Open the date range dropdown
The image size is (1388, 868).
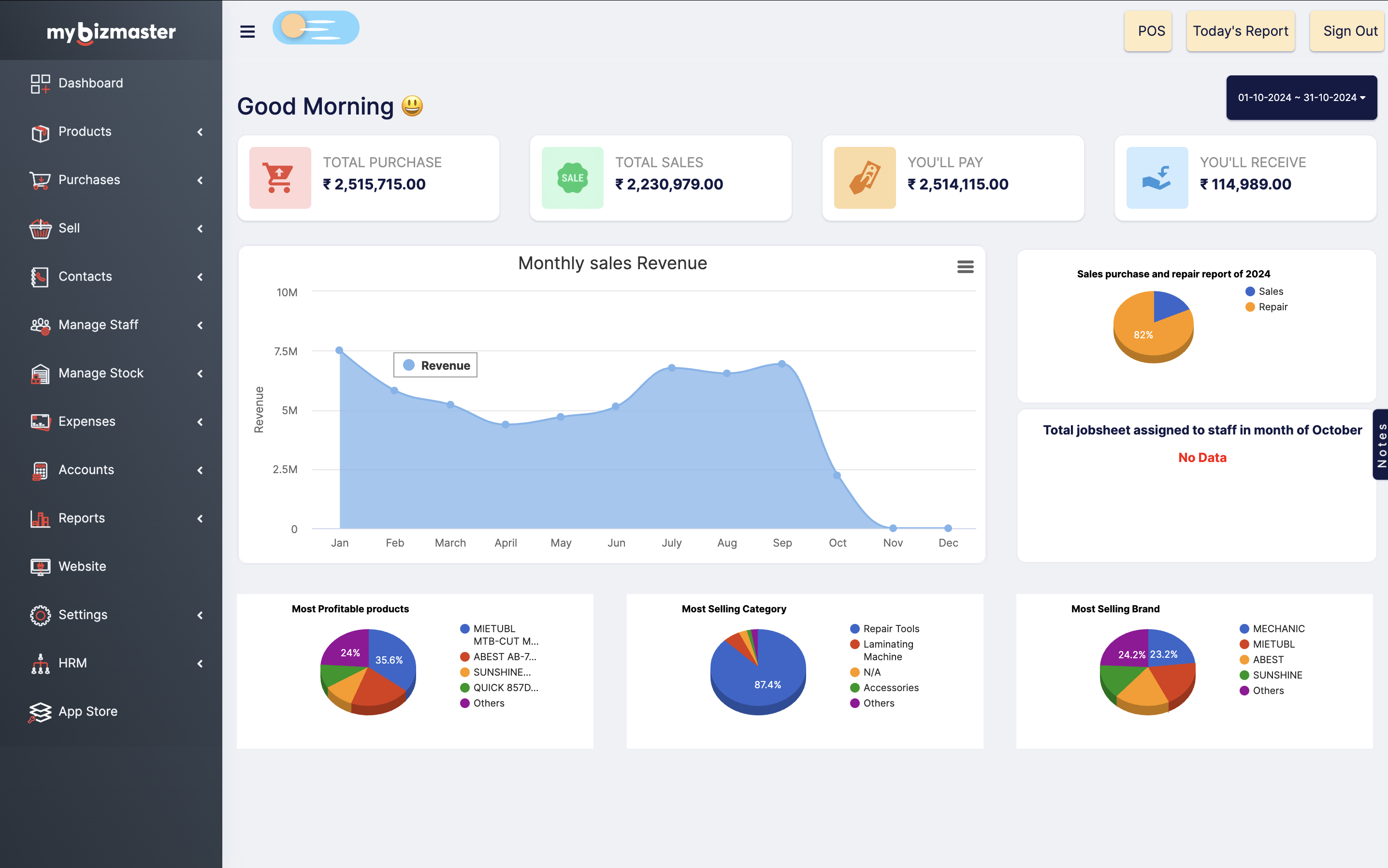[1301, 98]
